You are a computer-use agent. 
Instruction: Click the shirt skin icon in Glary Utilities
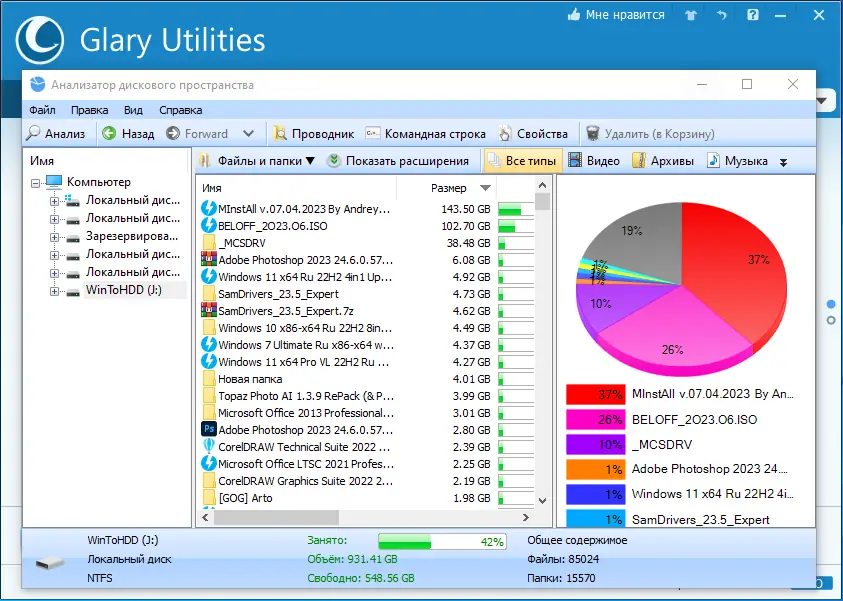coord(691,16)
